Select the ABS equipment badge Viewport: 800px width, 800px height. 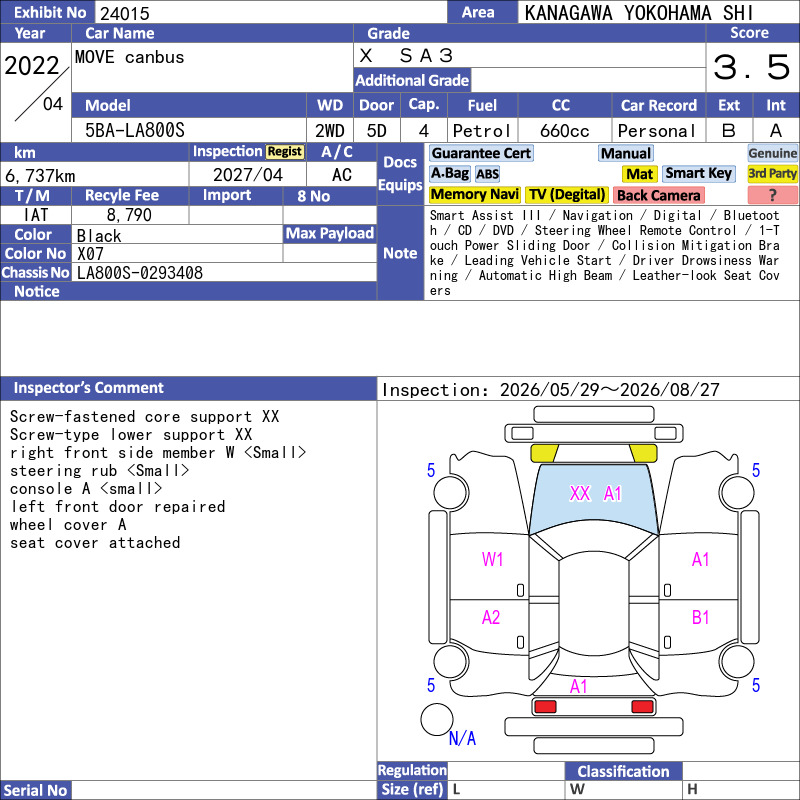tap(488, 174)
